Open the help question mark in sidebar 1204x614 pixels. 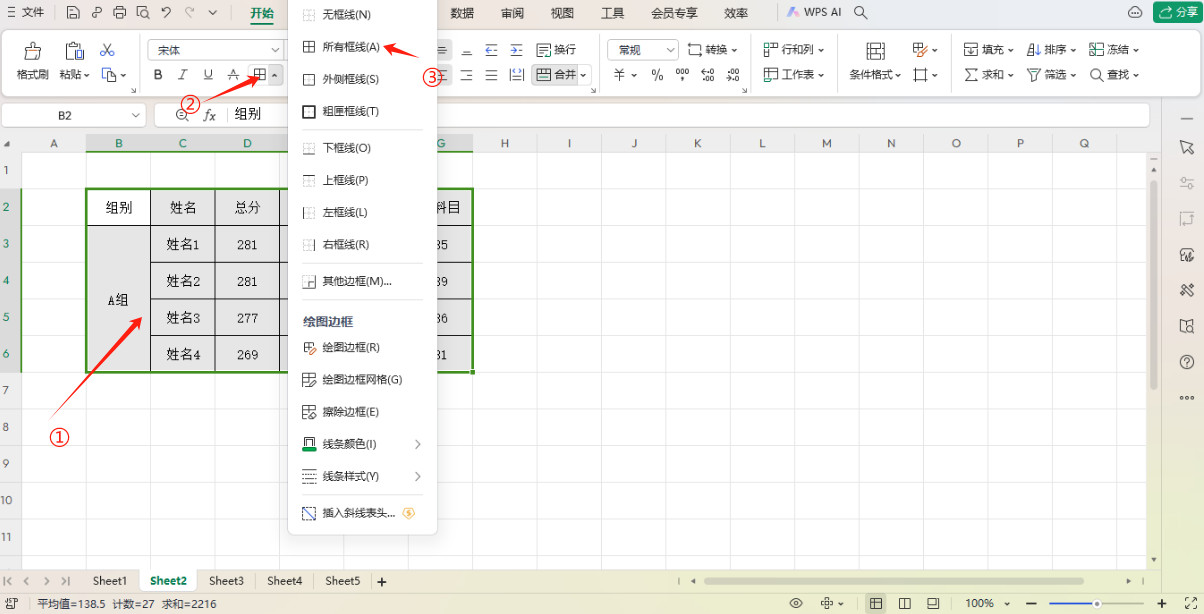pos(1187,362)
